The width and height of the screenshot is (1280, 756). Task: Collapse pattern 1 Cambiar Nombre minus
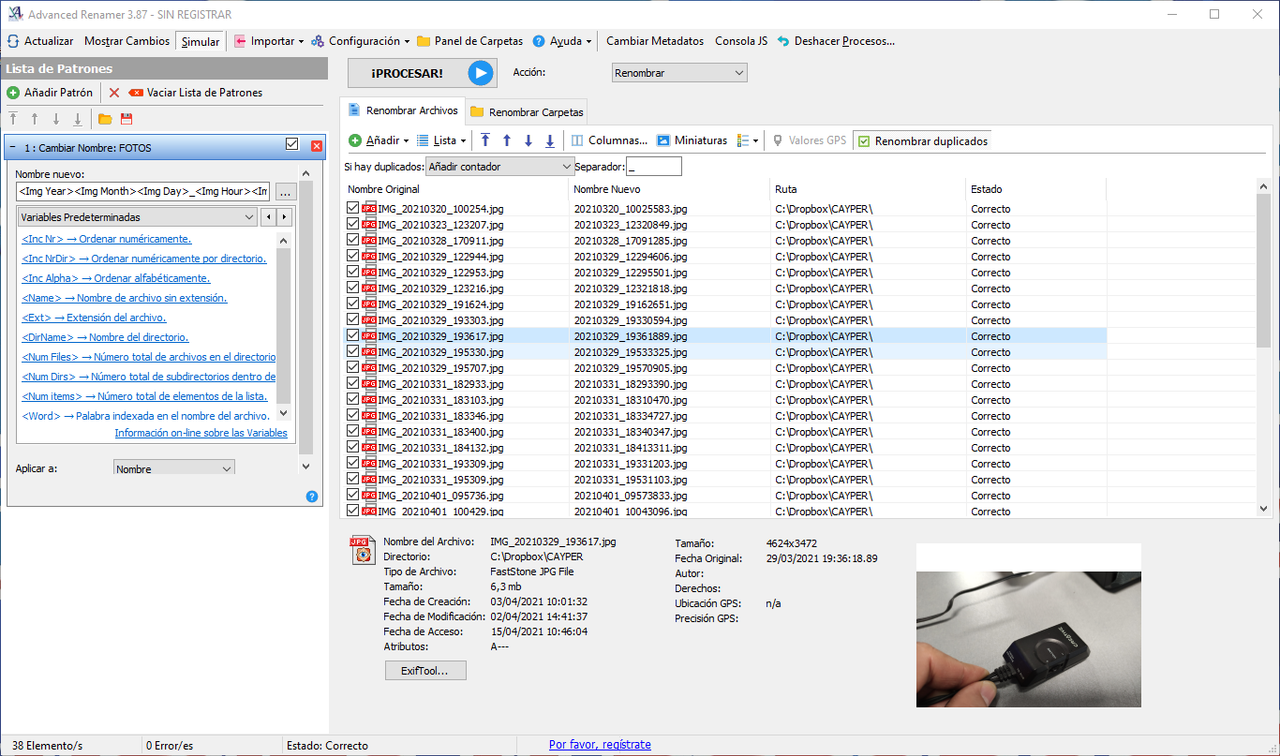click(12, 147)
